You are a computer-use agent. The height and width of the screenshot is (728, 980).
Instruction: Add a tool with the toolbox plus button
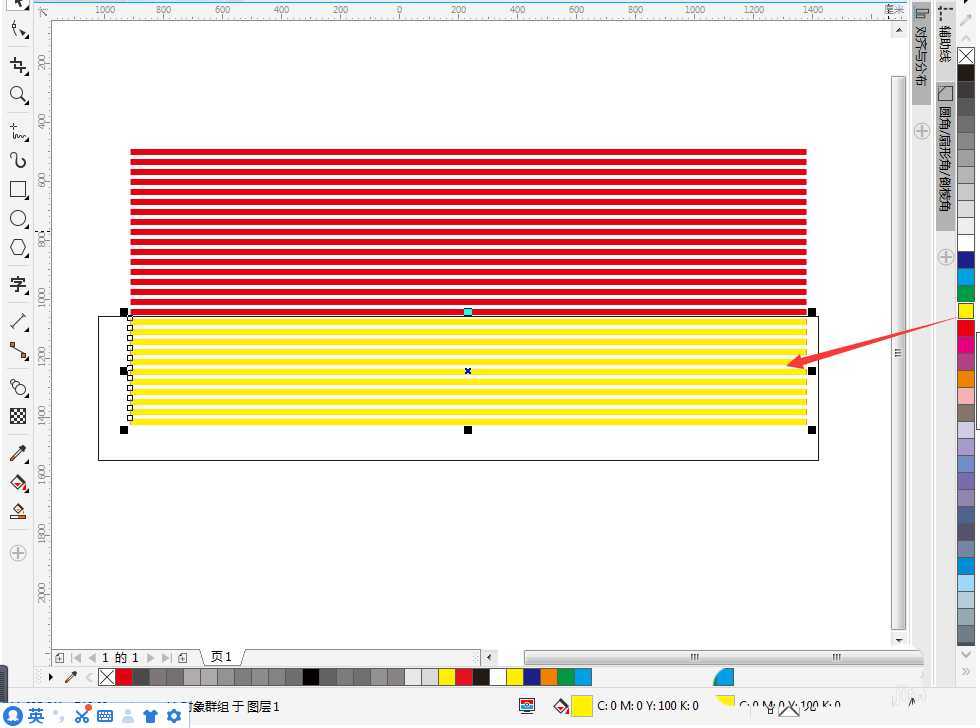[17, 552]
